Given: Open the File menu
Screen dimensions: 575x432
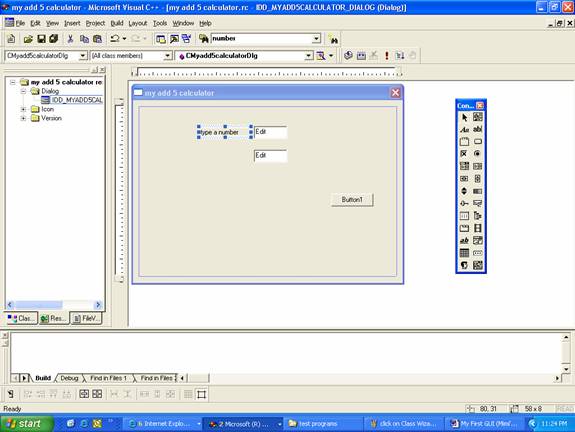Looking at the screenshot, I should pos(20,23).
